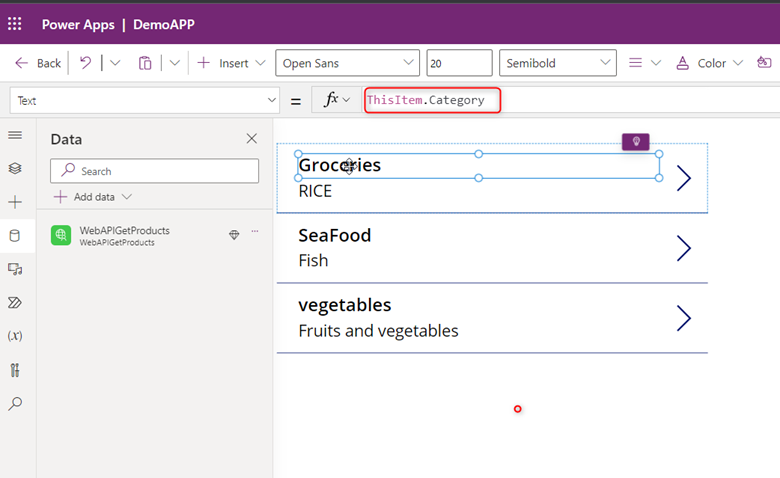The width and height of the screenshot is (780, 478).
Task: Open the Color picker in toolbar
Action: point(711,63)
